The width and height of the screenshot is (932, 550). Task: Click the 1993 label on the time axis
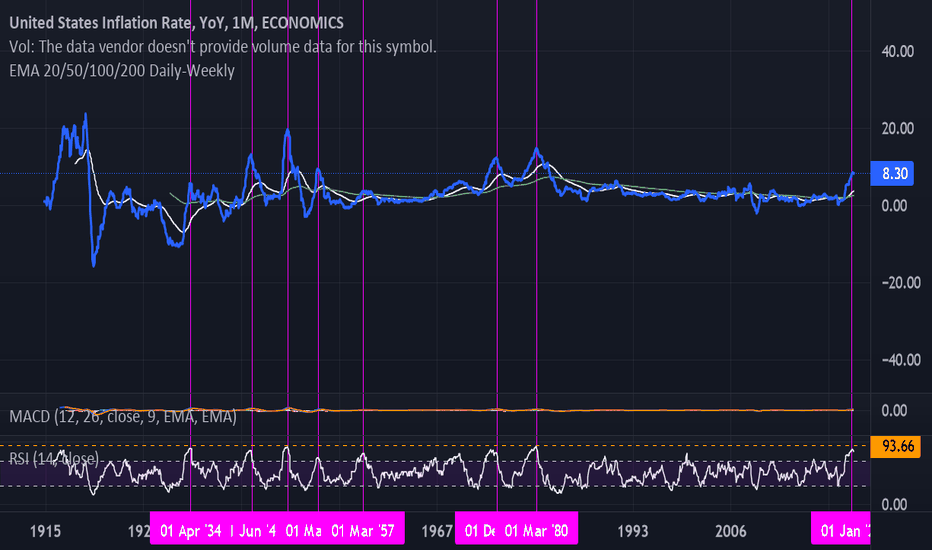[634, 530]
